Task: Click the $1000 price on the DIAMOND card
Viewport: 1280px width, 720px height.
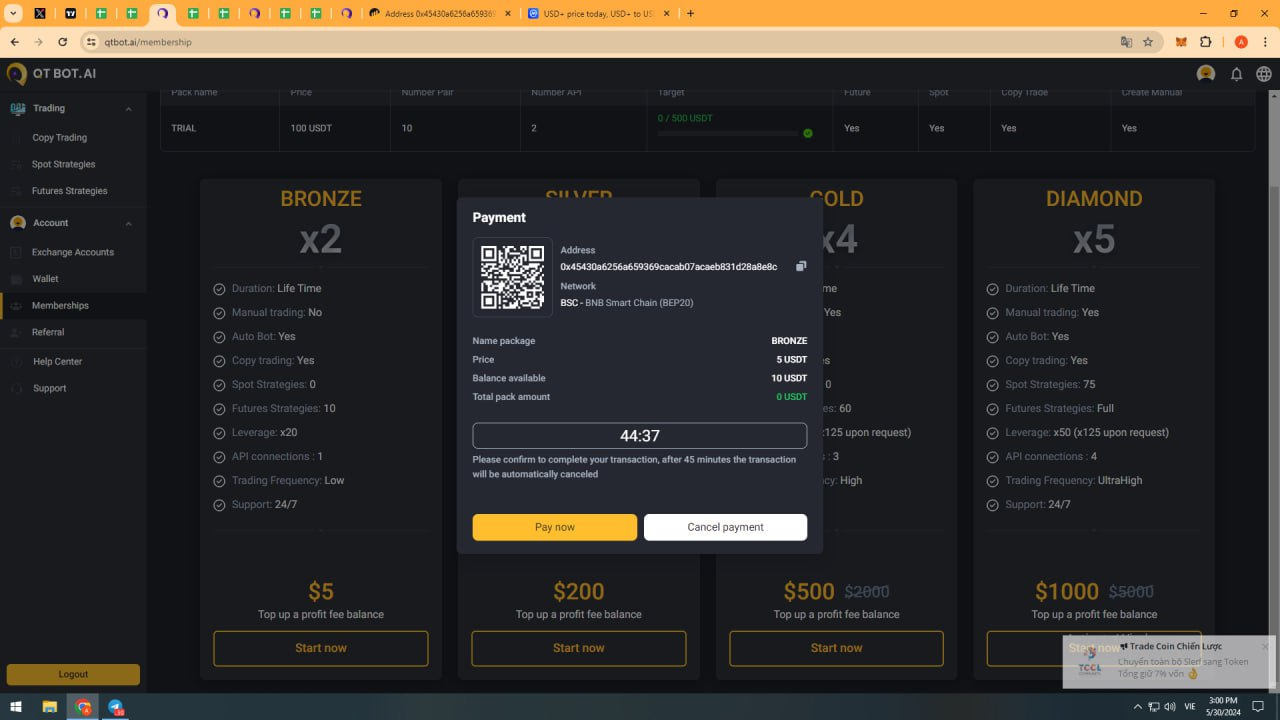Action: (x=1067, y=592)
